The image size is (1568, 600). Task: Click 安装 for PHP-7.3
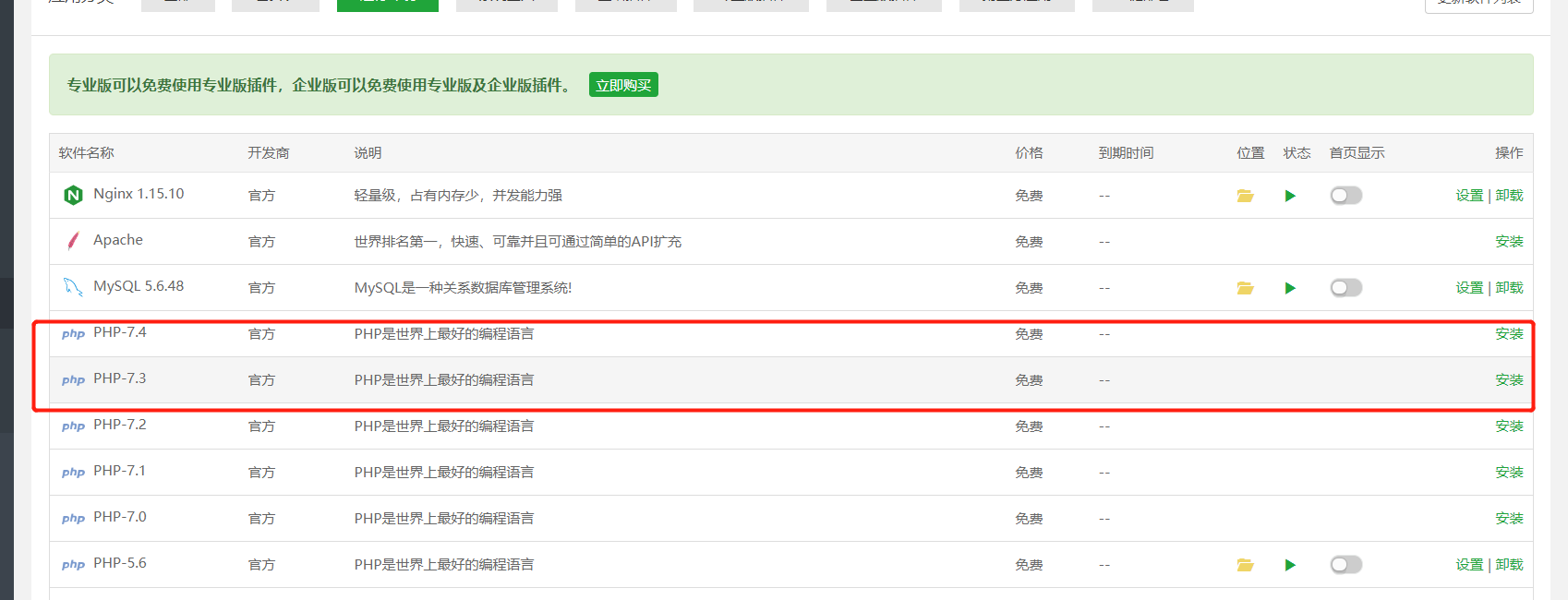click(x=1509, y=380)
